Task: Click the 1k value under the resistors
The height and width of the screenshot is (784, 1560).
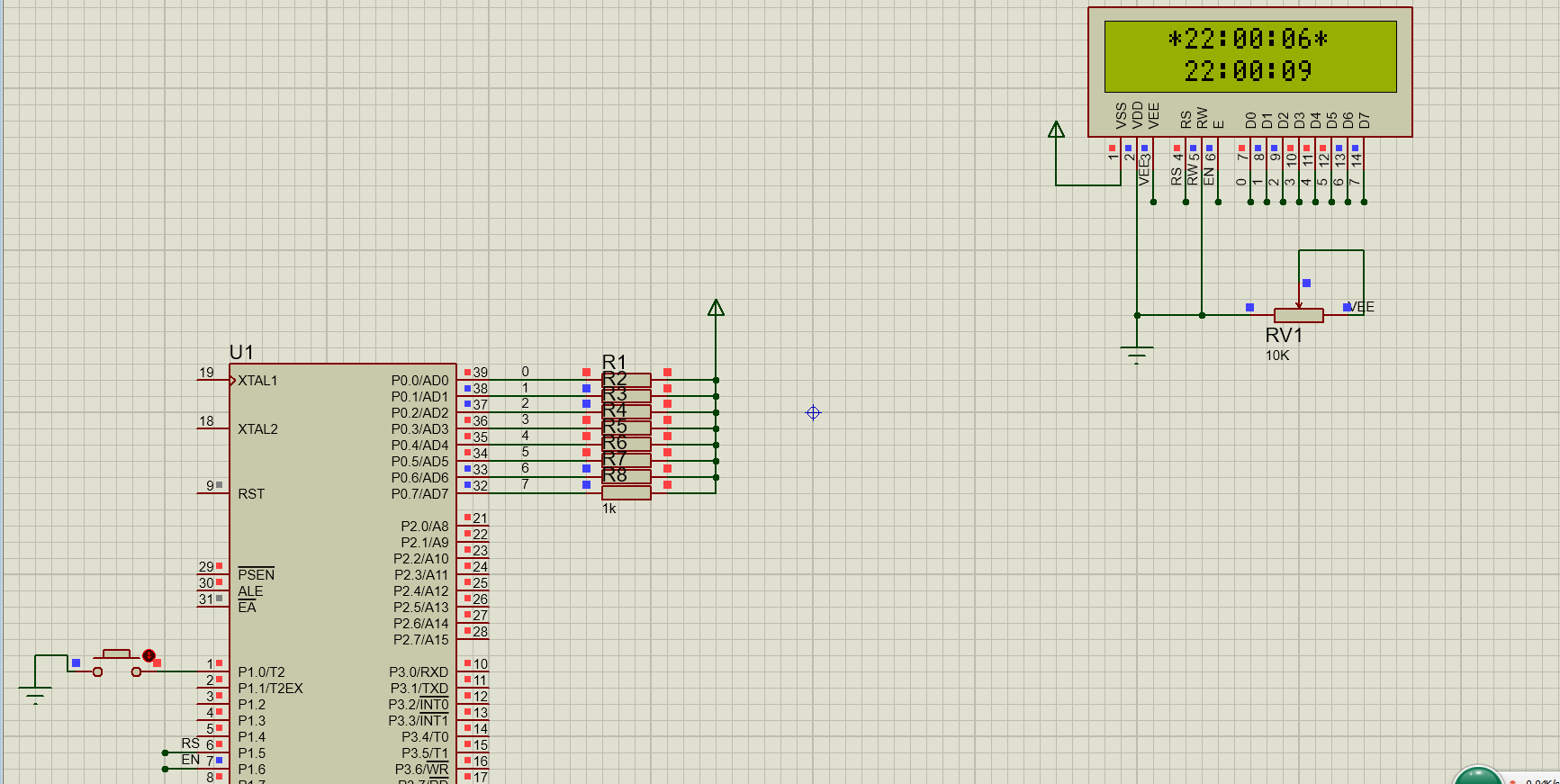Action: pos(609,509)
